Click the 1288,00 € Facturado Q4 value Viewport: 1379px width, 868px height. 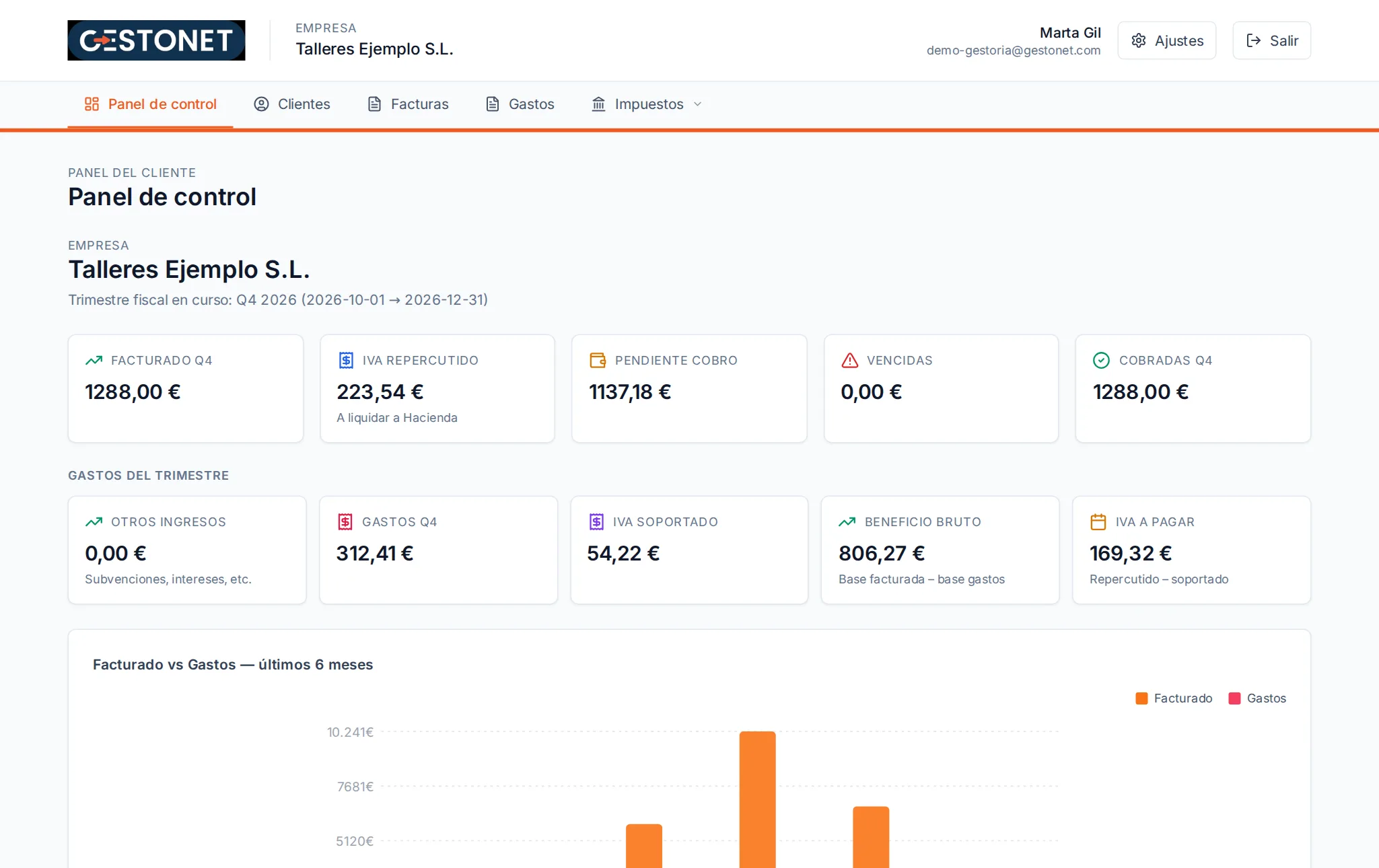pos(133,392)
